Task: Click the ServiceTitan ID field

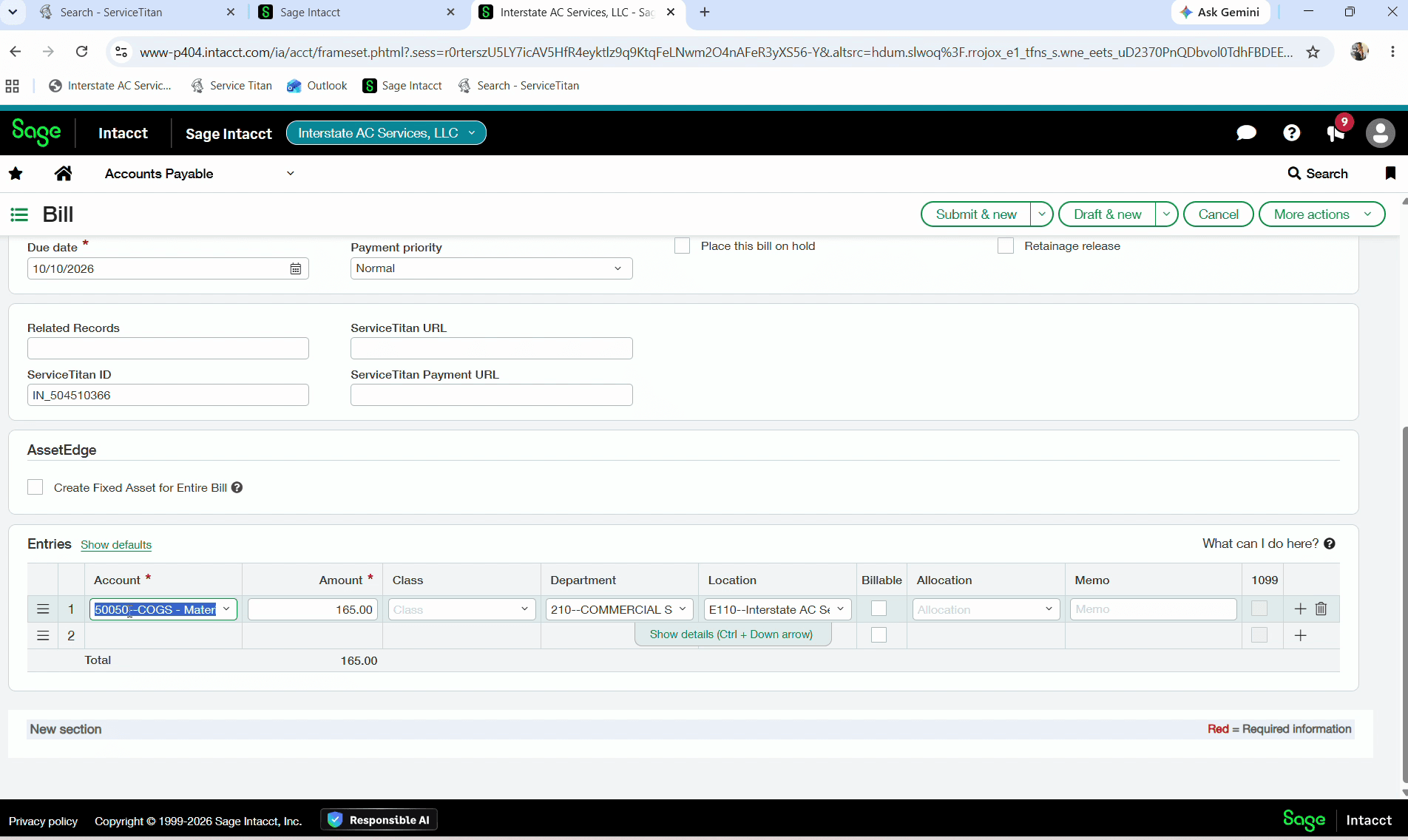Action: pyautogui.click(x=168, y=395)
